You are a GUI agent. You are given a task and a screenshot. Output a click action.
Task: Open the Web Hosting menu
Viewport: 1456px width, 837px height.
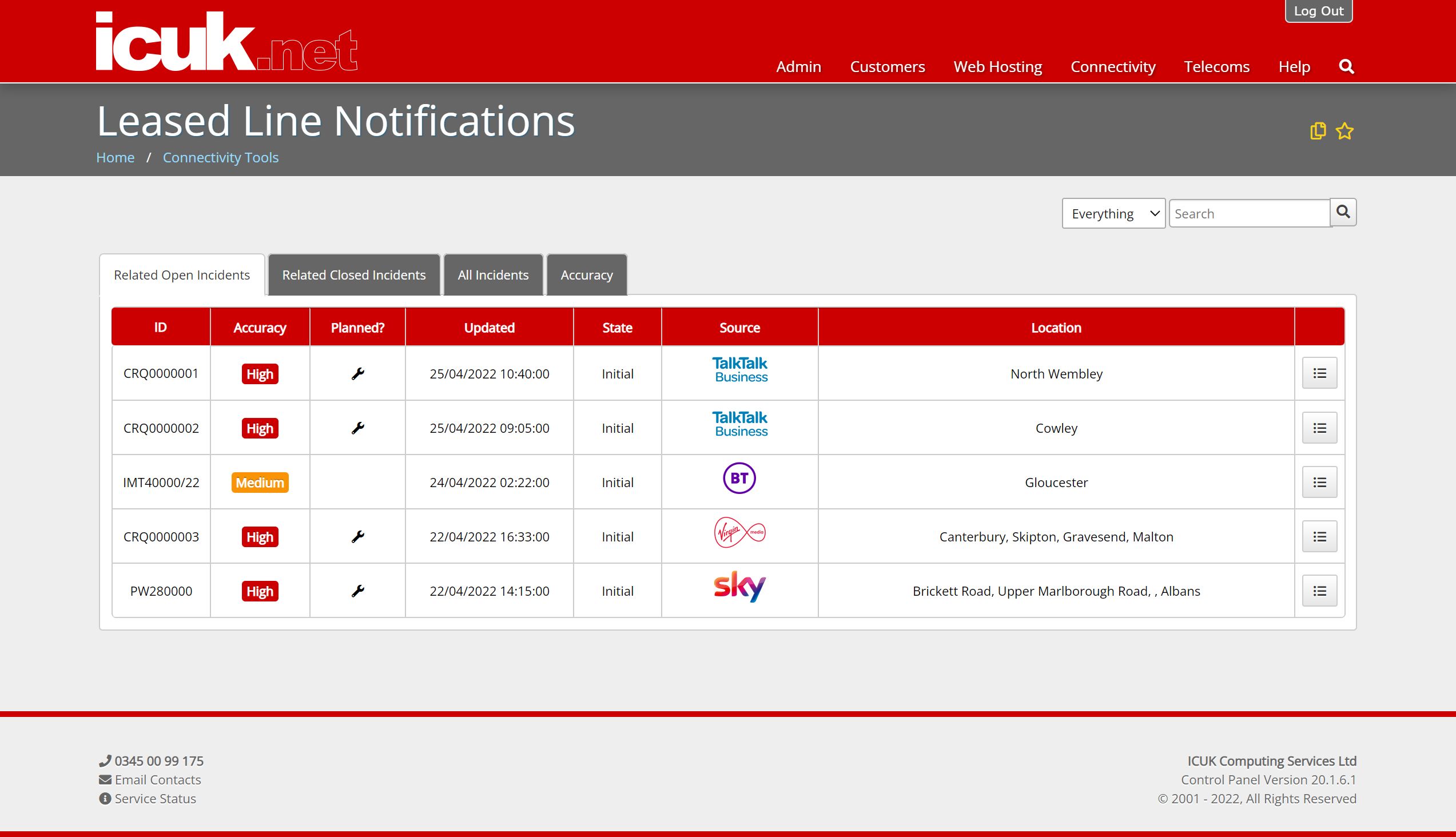[998, 67]
